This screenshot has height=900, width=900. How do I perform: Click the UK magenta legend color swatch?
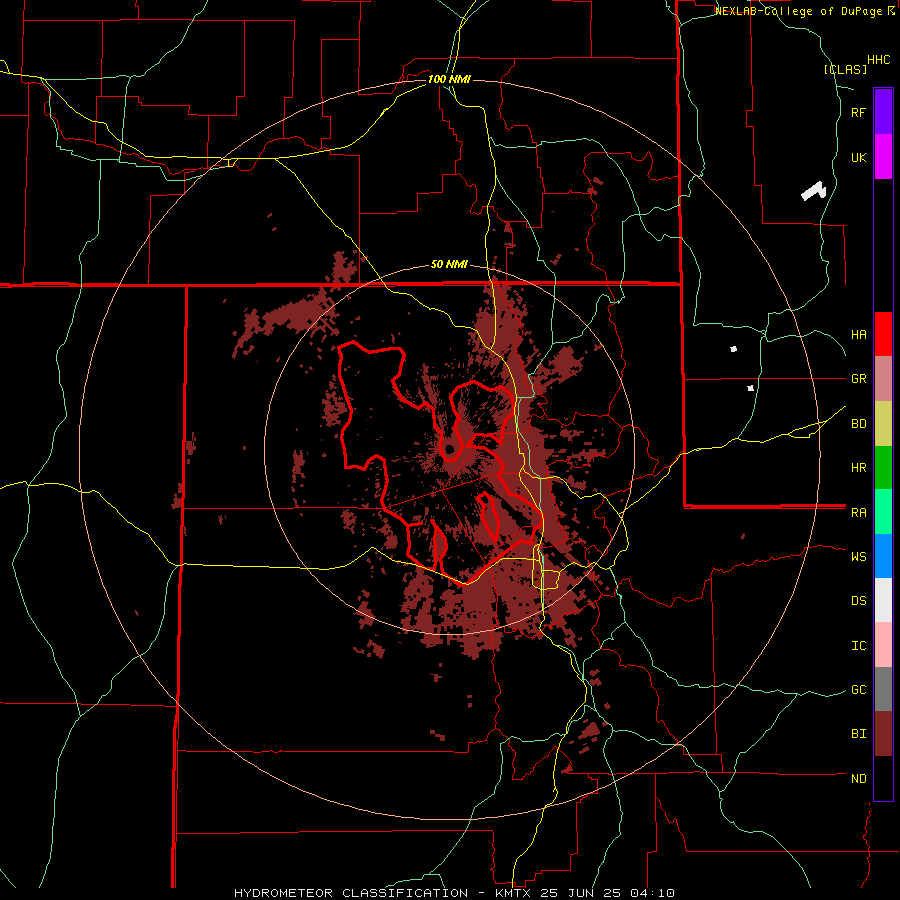click(x=883, y=157)
